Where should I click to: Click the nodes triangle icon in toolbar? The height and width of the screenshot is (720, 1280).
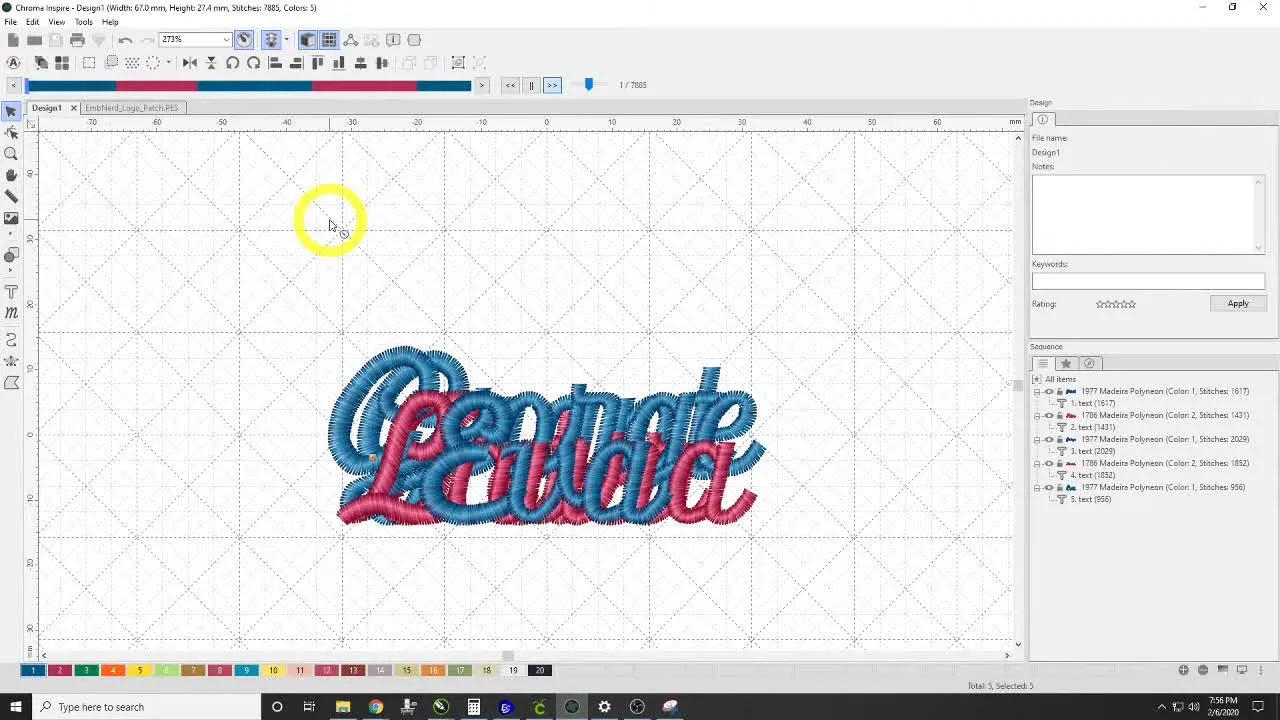click(351, 40)
